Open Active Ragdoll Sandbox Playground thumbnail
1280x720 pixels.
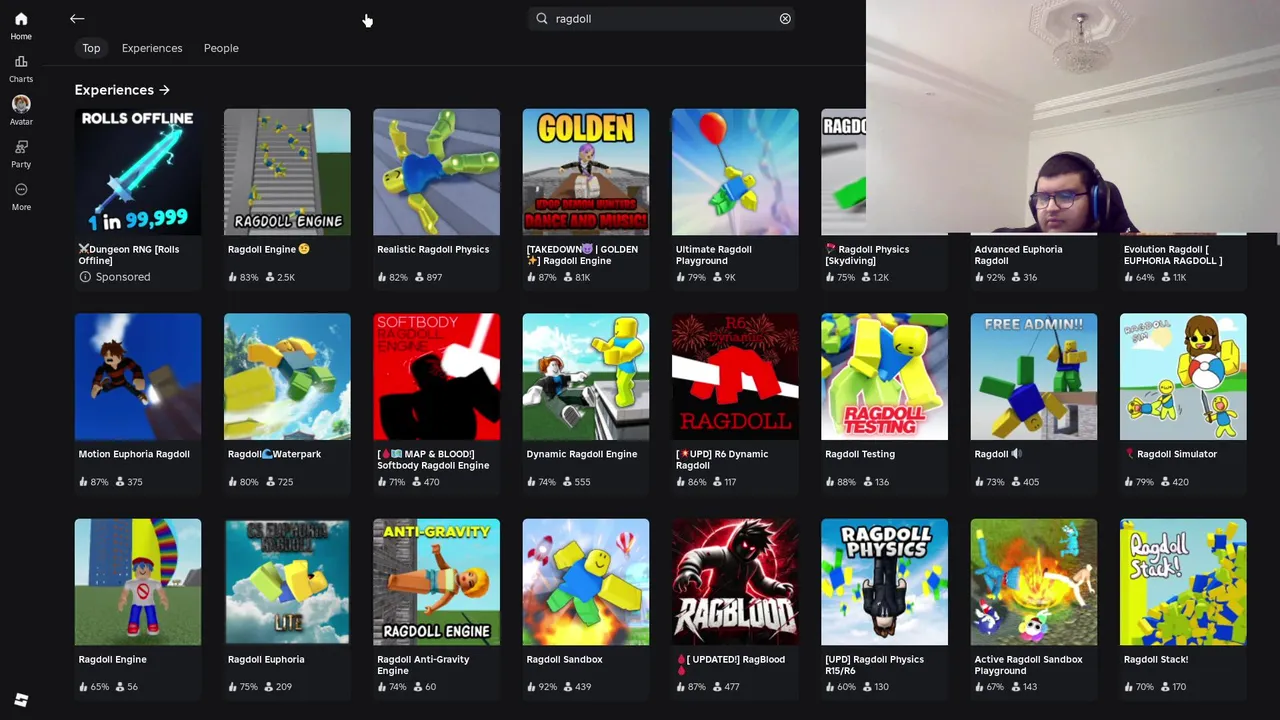[1033, 582]
